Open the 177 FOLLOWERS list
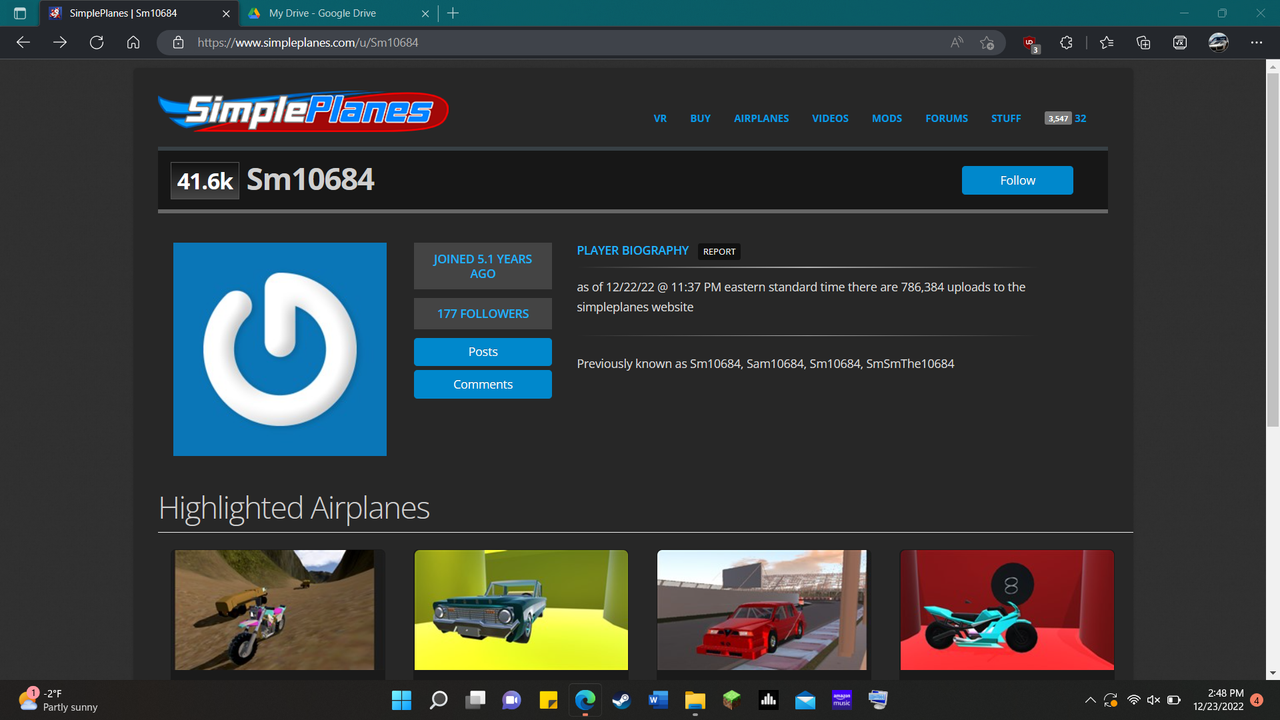1280x720 pixels. (482, 313)
